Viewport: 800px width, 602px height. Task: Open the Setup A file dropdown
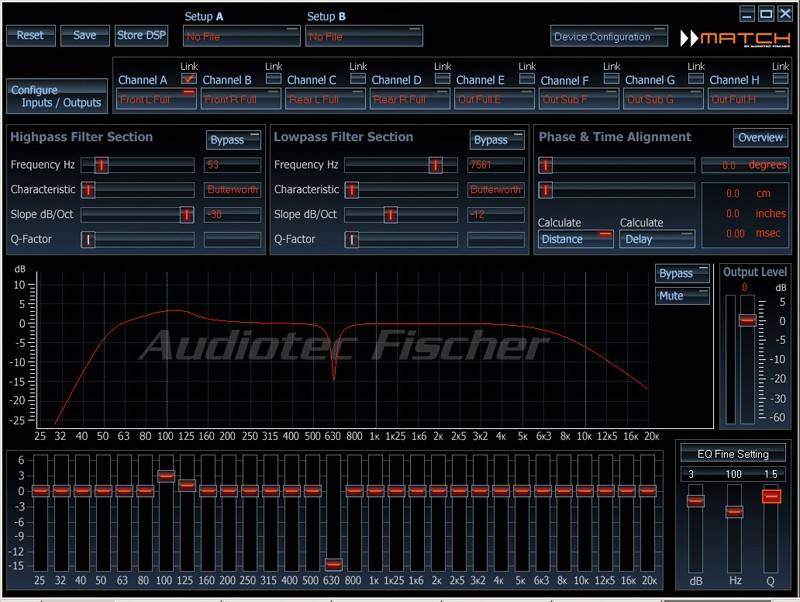(241, 36)
